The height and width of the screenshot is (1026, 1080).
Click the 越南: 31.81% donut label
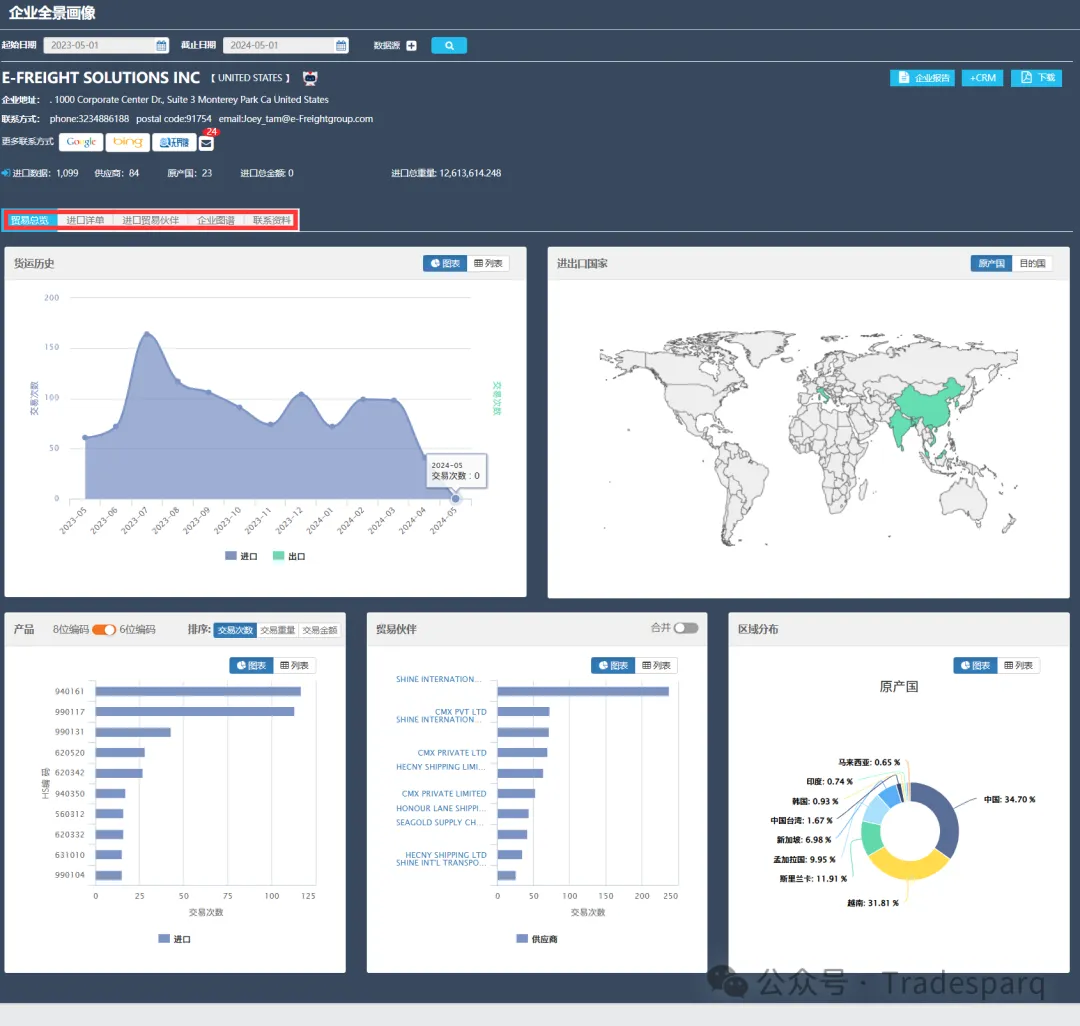[x=873, y=903]
